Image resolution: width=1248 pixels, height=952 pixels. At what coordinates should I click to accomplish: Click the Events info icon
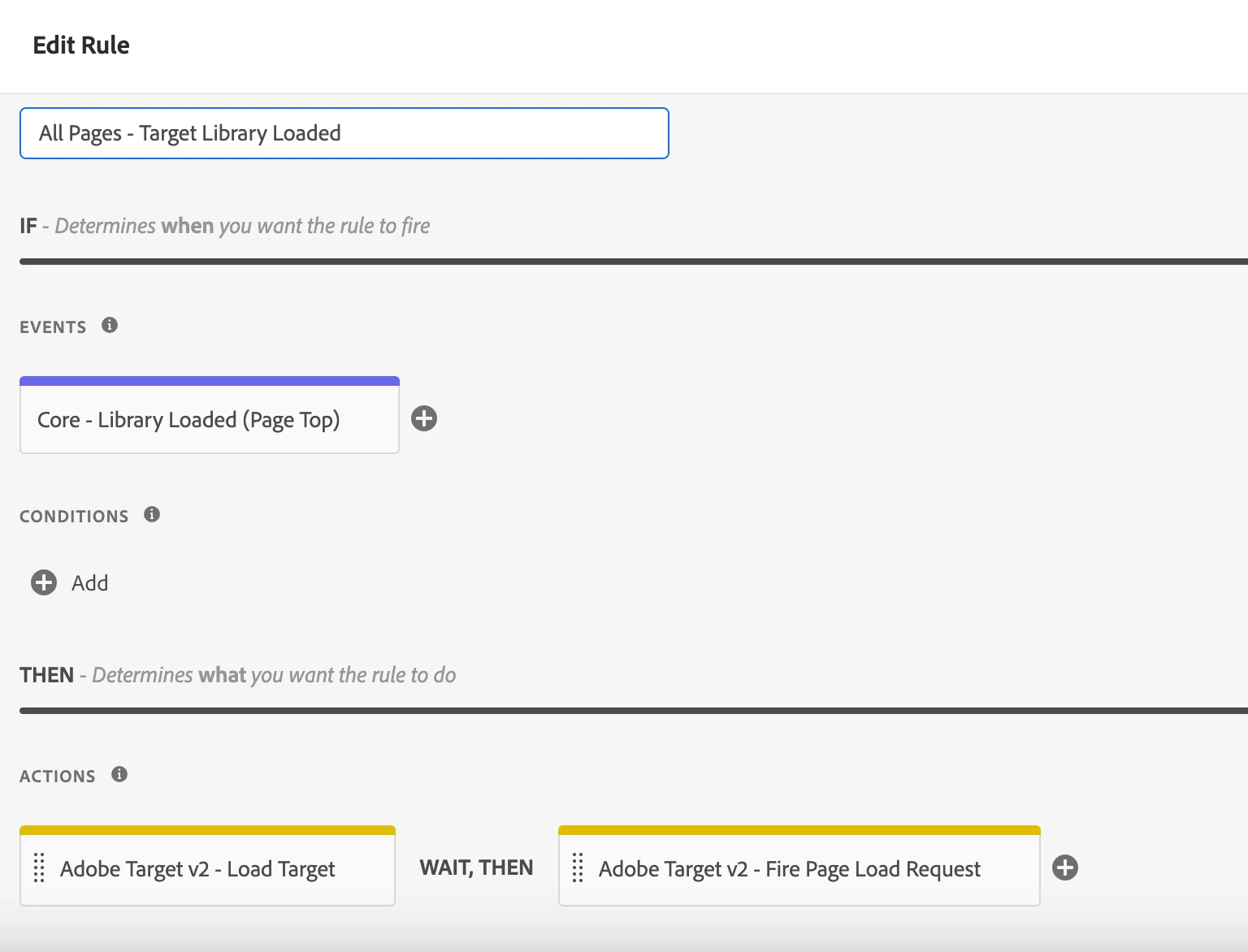pos(110,325)
